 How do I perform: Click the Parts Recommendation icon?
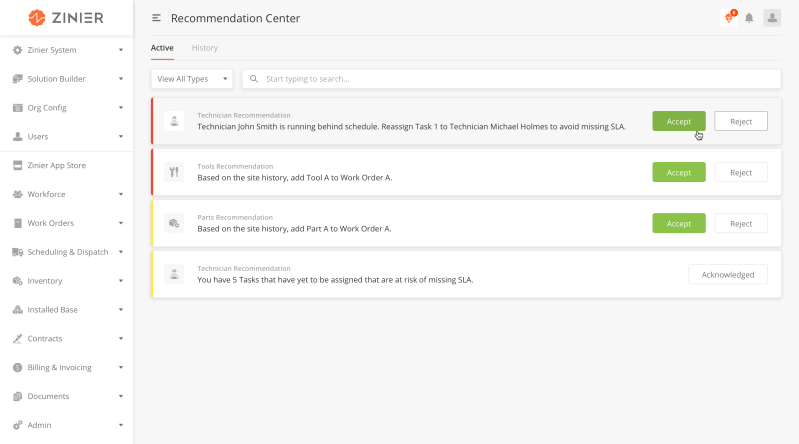(174, 223)
